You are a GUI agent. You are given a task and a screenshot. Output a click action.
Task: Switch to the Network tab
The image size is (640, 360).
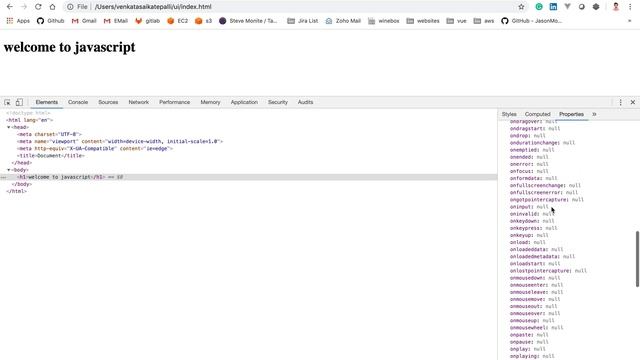(x=139, y=102)
